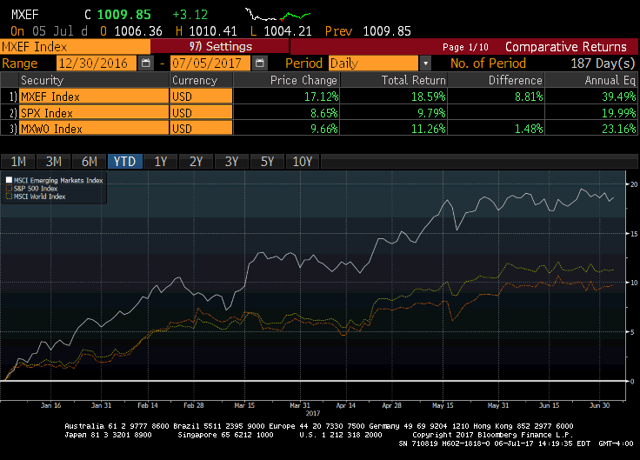The height and width of the screenshot is (460, 640).
Task: Select the 10Y range tab
Action: pyautogui.click(x=302, y=162)
